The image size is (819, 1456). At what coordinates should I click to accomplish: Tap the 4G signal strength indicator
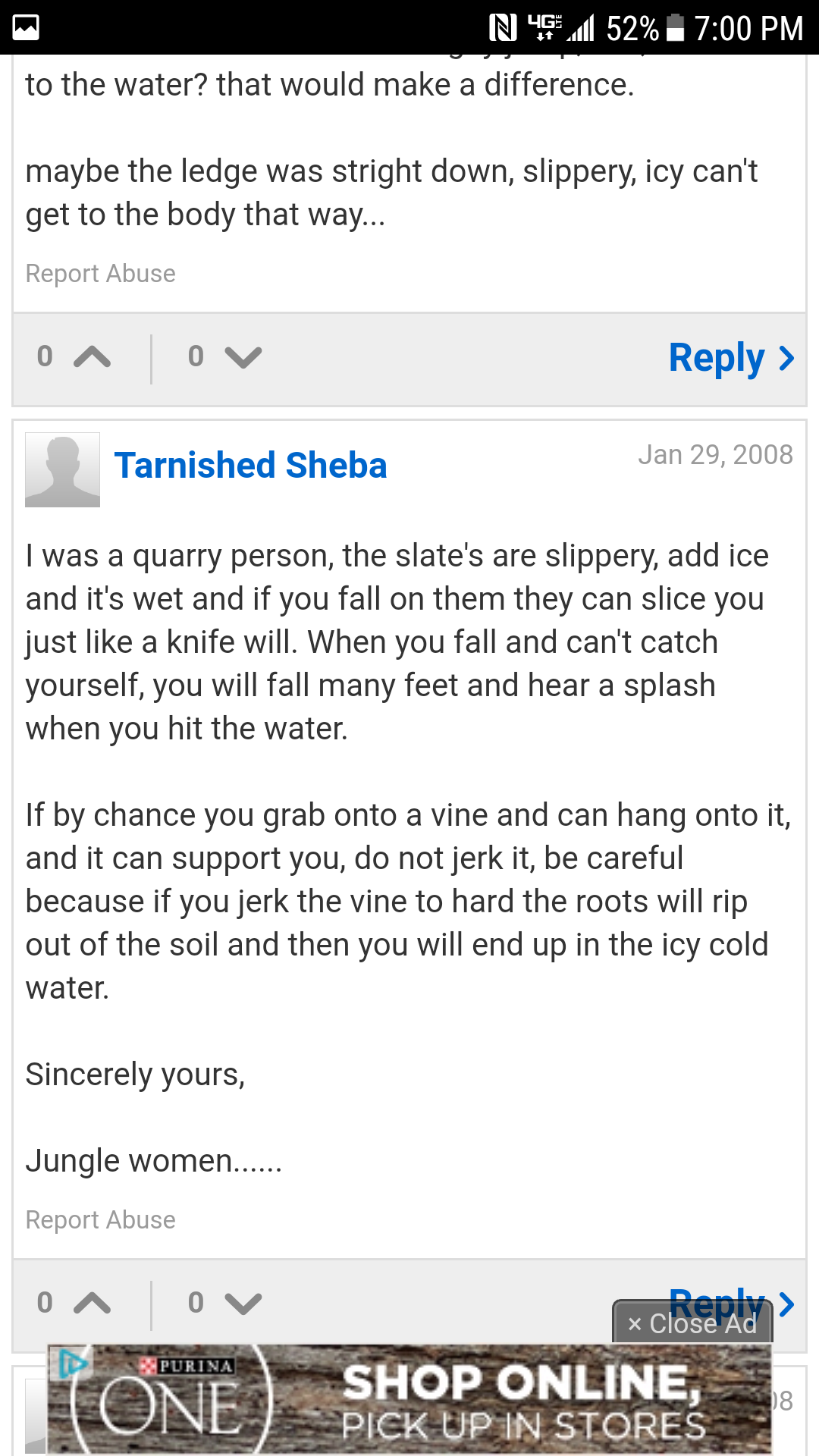coord(562,28)
